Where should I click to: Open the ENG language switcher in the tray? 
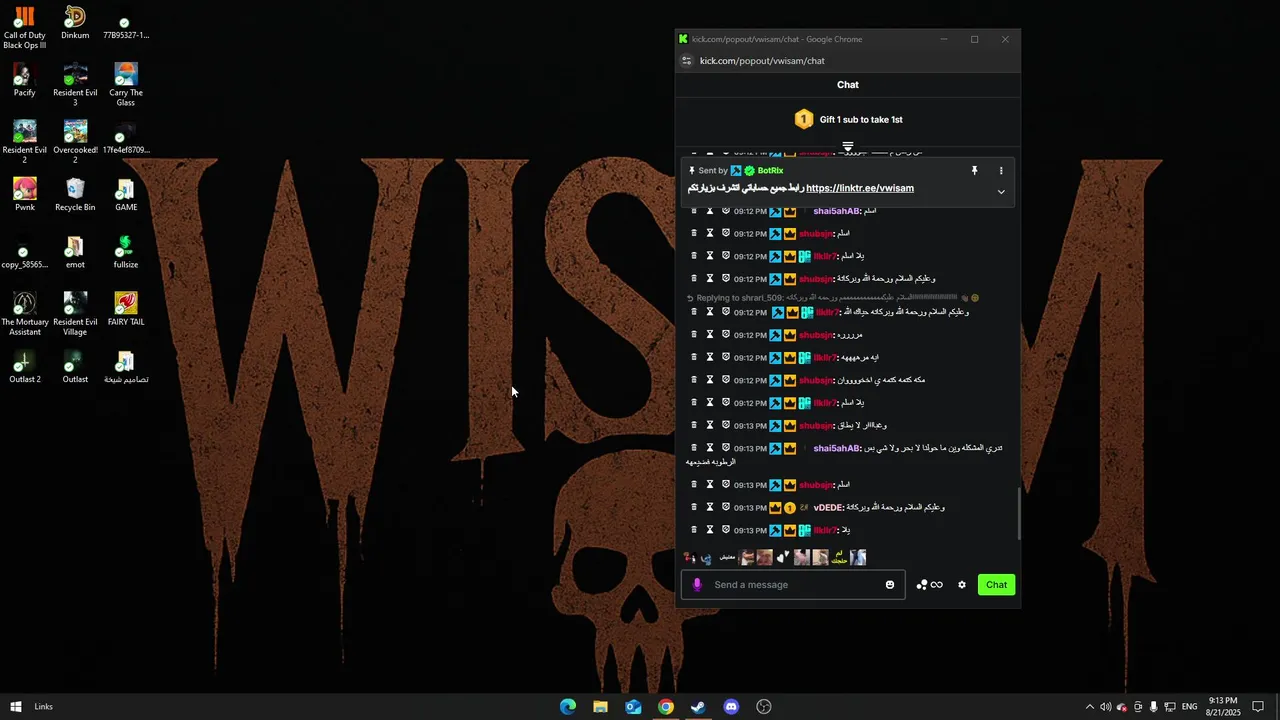[1189, 707]
